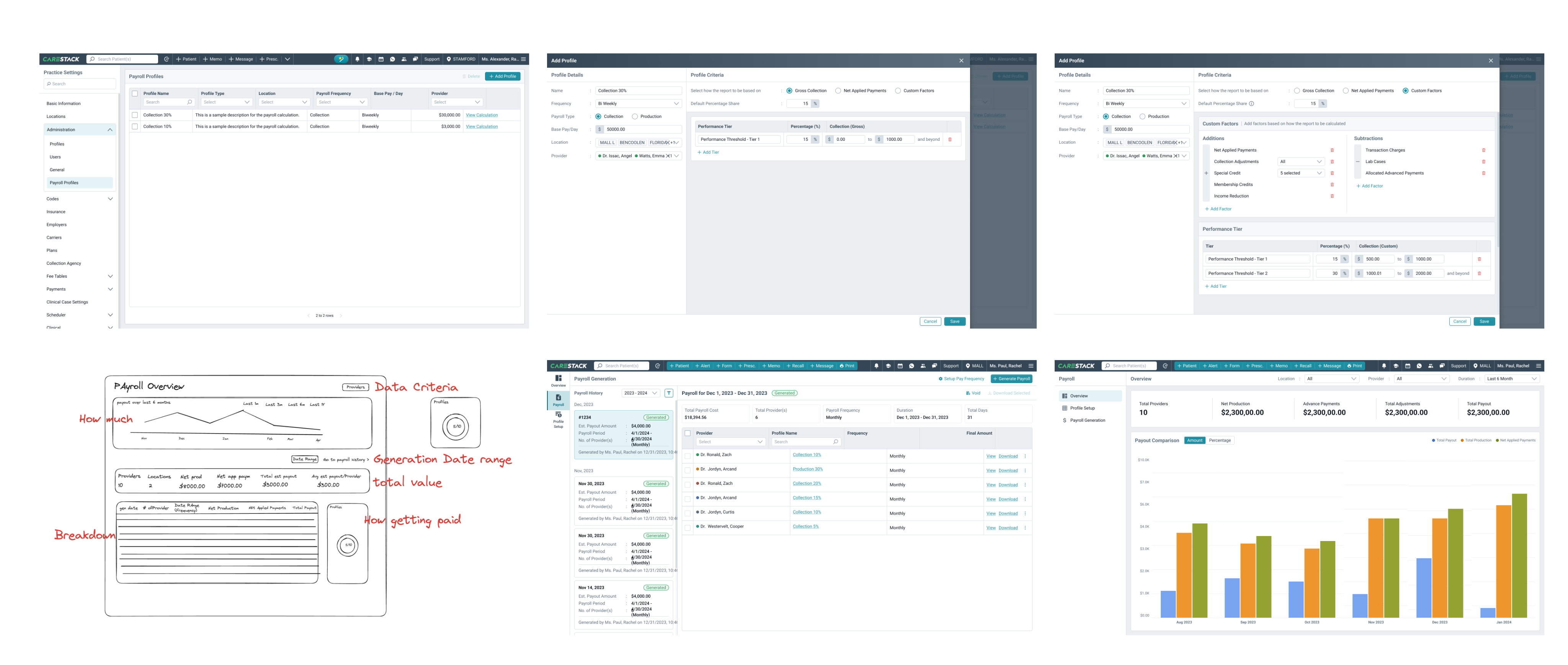Open the Profile Type filter dropdown
The height and width of the screenshot is (665, 1568).
coord(227,102)
